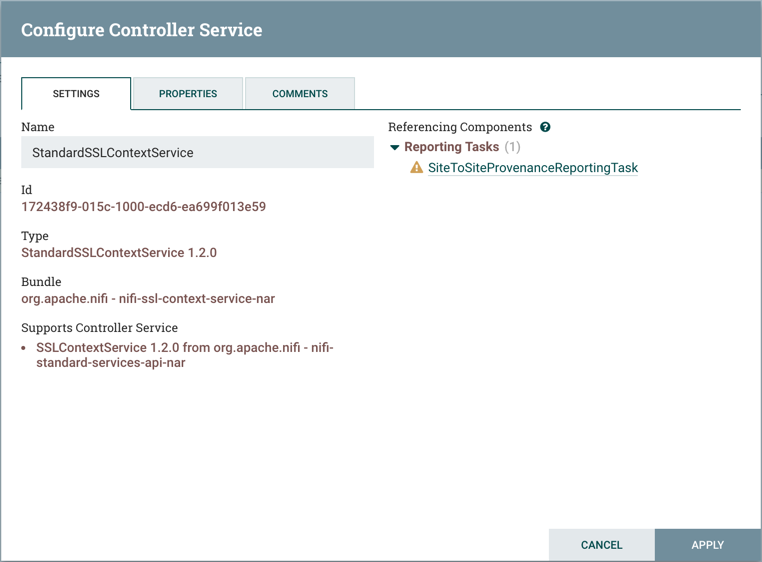The width and height of the screenshot is (762, 562).
Task: Click the Id value 172438f9-015c-1000-ecd6-ea699f013e59
Action: pos(143,207)
